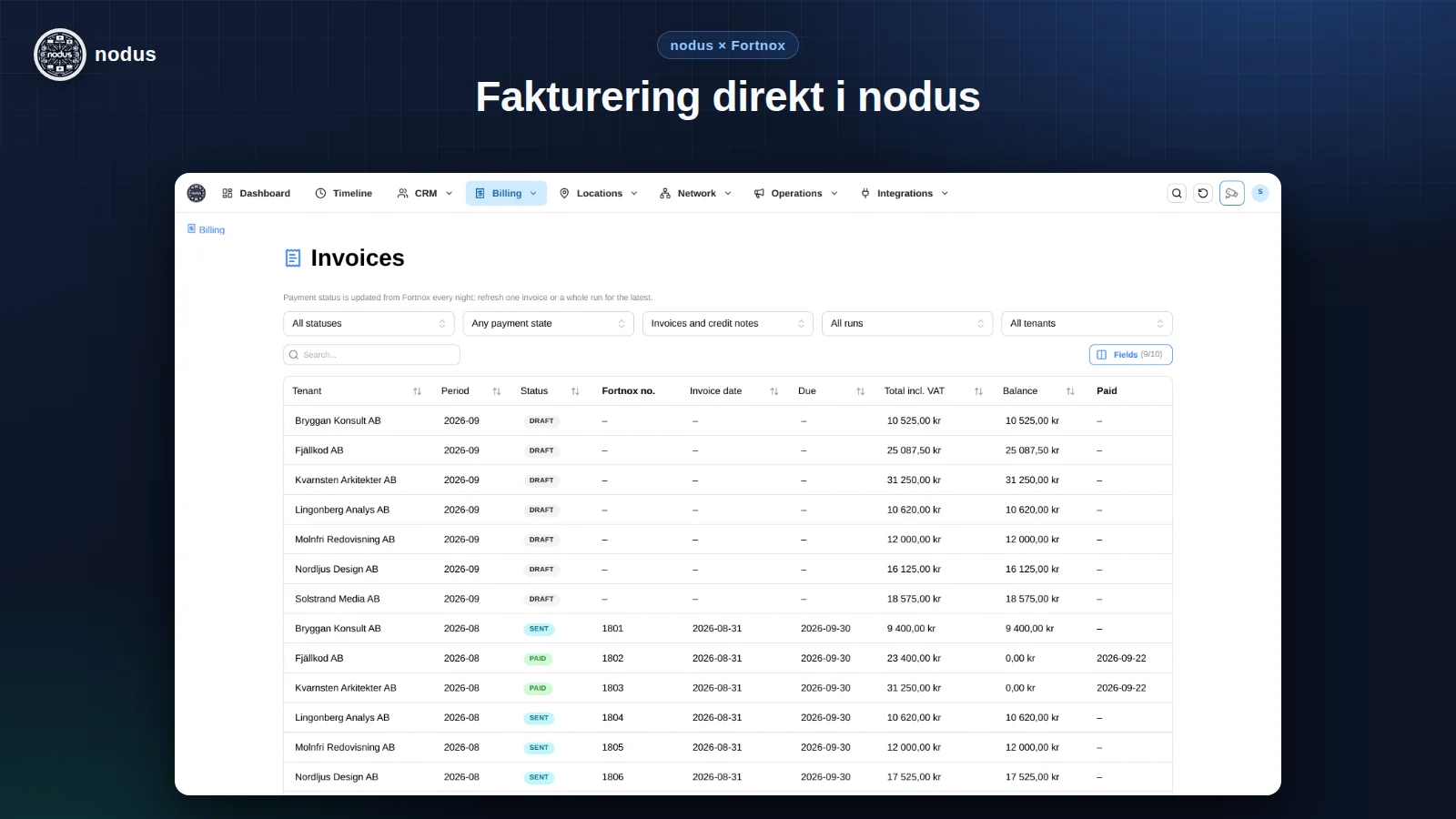Click the Fortnox no. column header
The height and width of the screenshot is (819, 1456).
pos(628,391)
